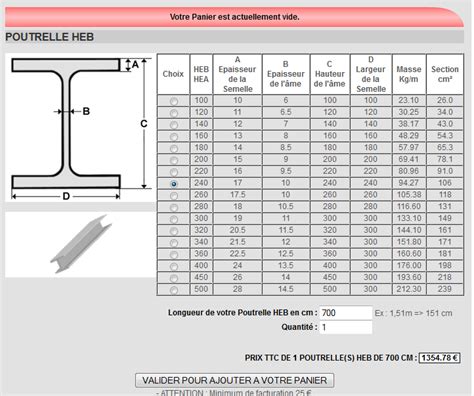Click the Epaisseur de la Semelle header

click(237, 74)
